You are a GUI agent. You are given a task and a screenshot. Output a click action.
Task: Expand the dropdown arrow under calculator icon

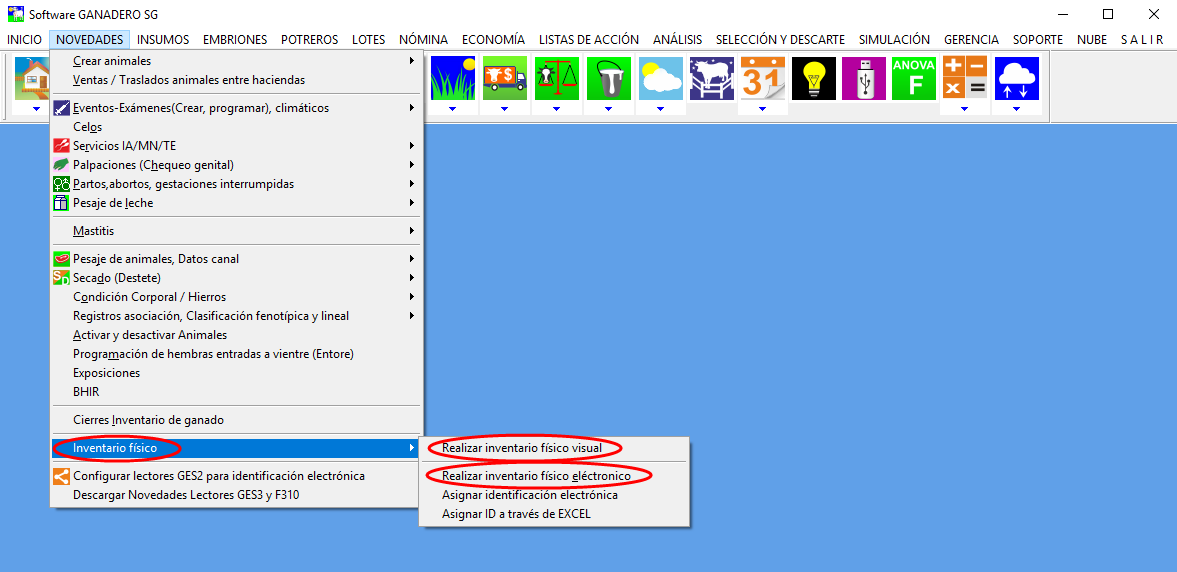(x=964, y=108)
